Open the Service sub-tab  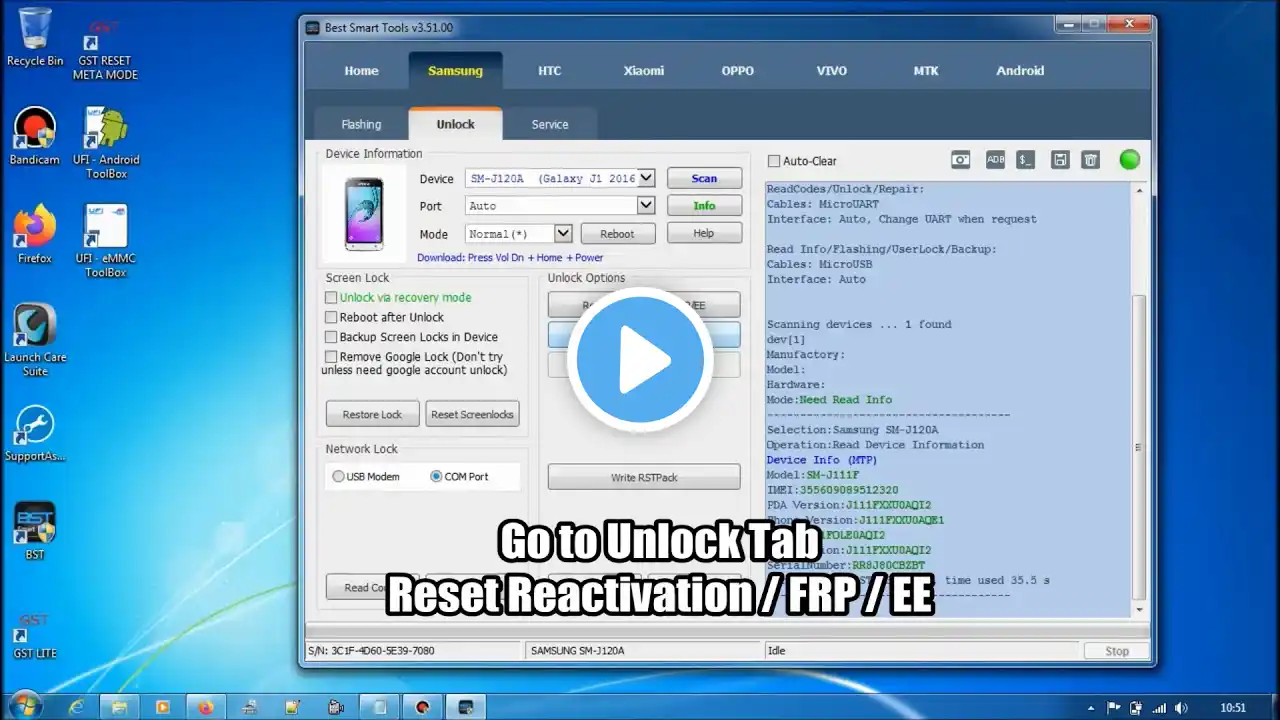click(549, 124)
